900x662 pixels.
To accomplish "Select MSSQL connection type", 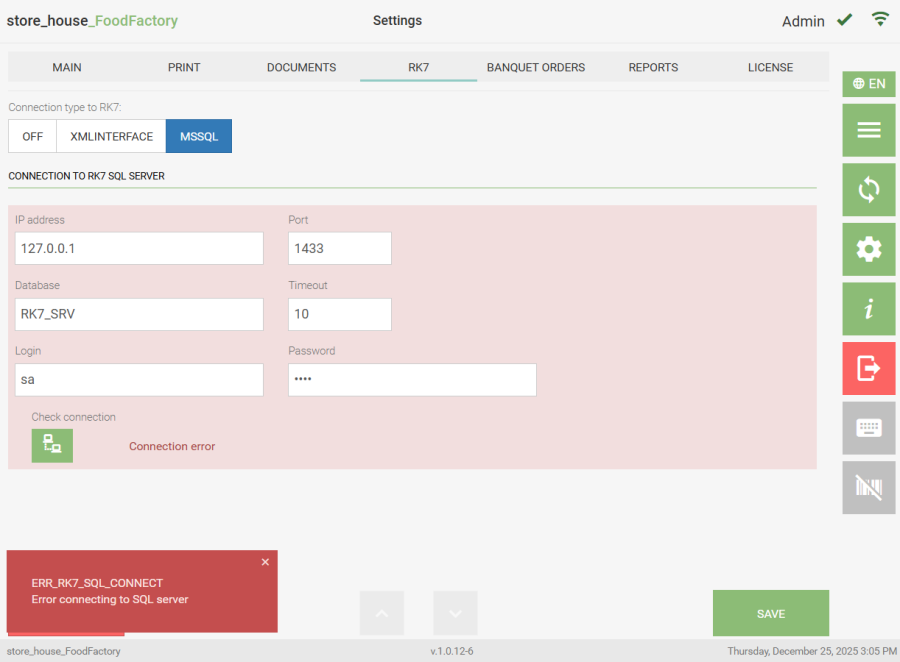I will pyautogui.click(x=199, y=137).
